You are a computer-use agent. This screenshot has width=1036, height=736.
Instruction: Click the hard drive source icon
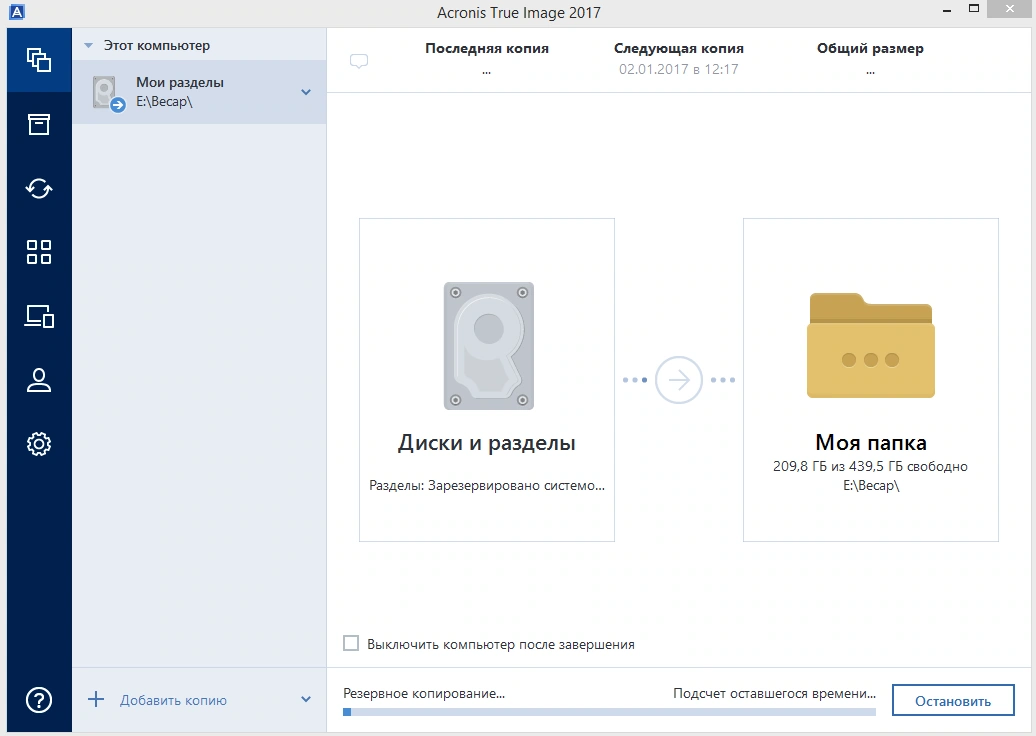(488, 346)
